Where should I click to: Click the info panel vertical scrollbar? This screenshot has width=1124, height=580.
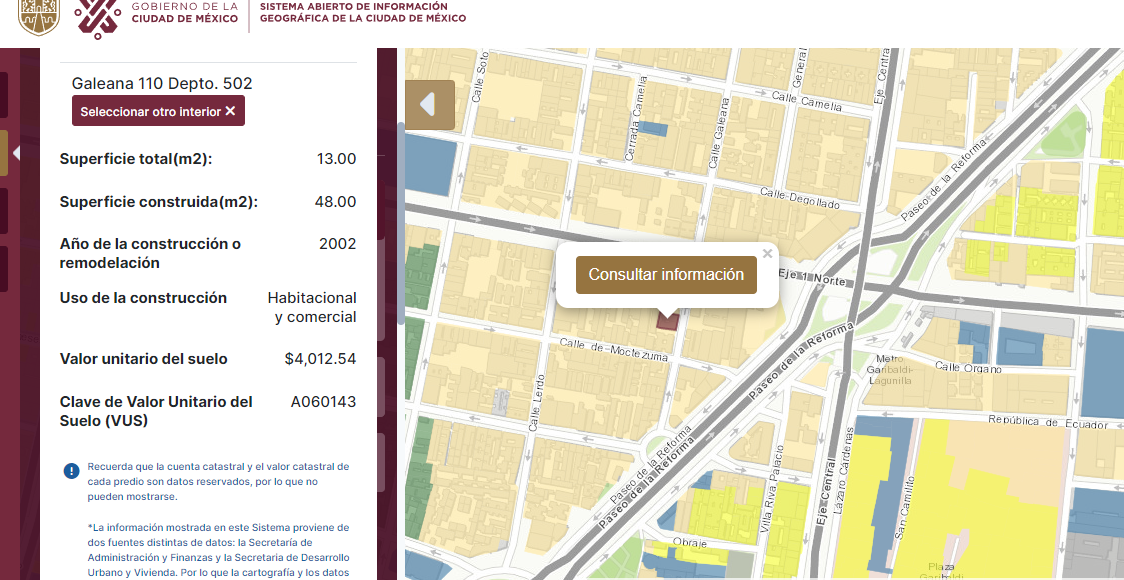[401, 222]
